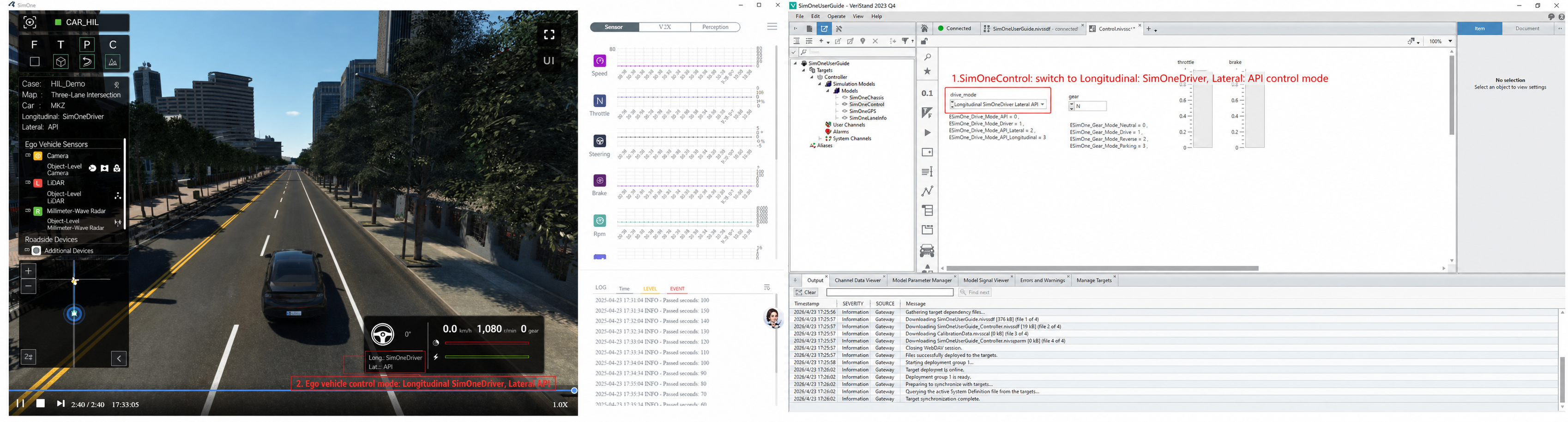The width and height of the screenshot is (1568, 422).
Task: Collapse the minimap with the left arrow
Action: (119, 359)
